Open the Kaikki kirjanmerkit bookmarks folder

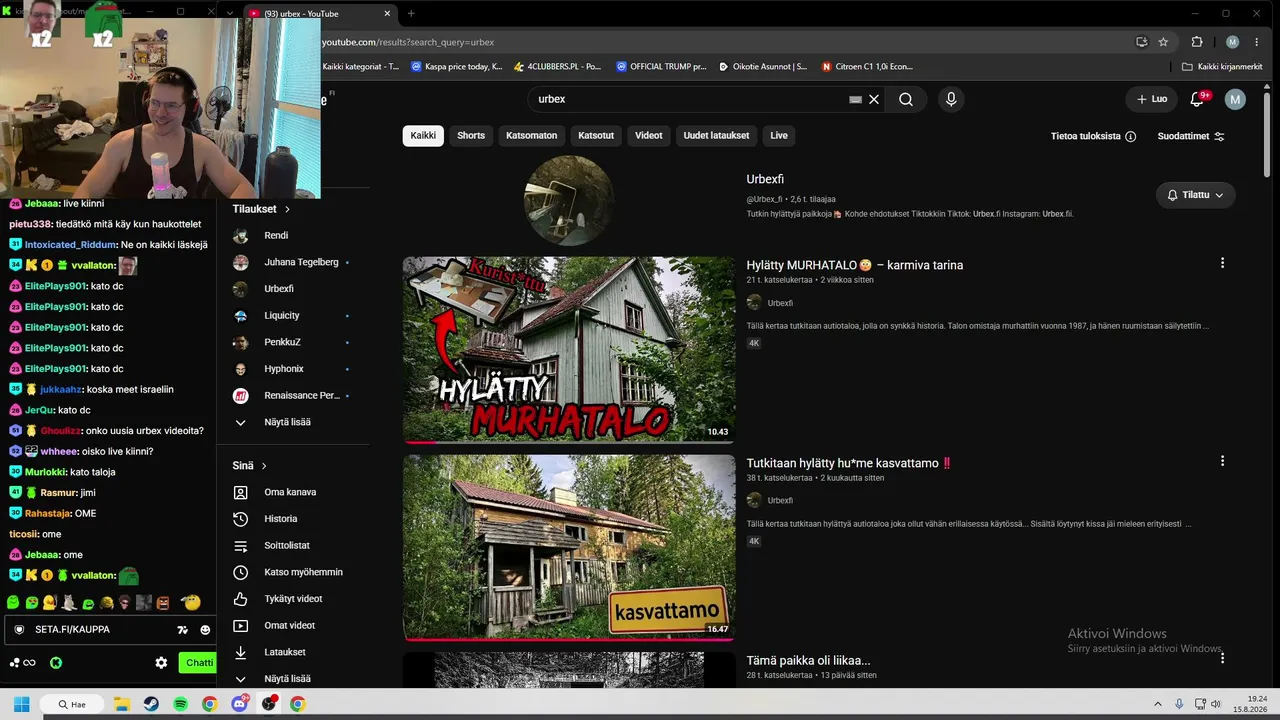(1222, 67)
